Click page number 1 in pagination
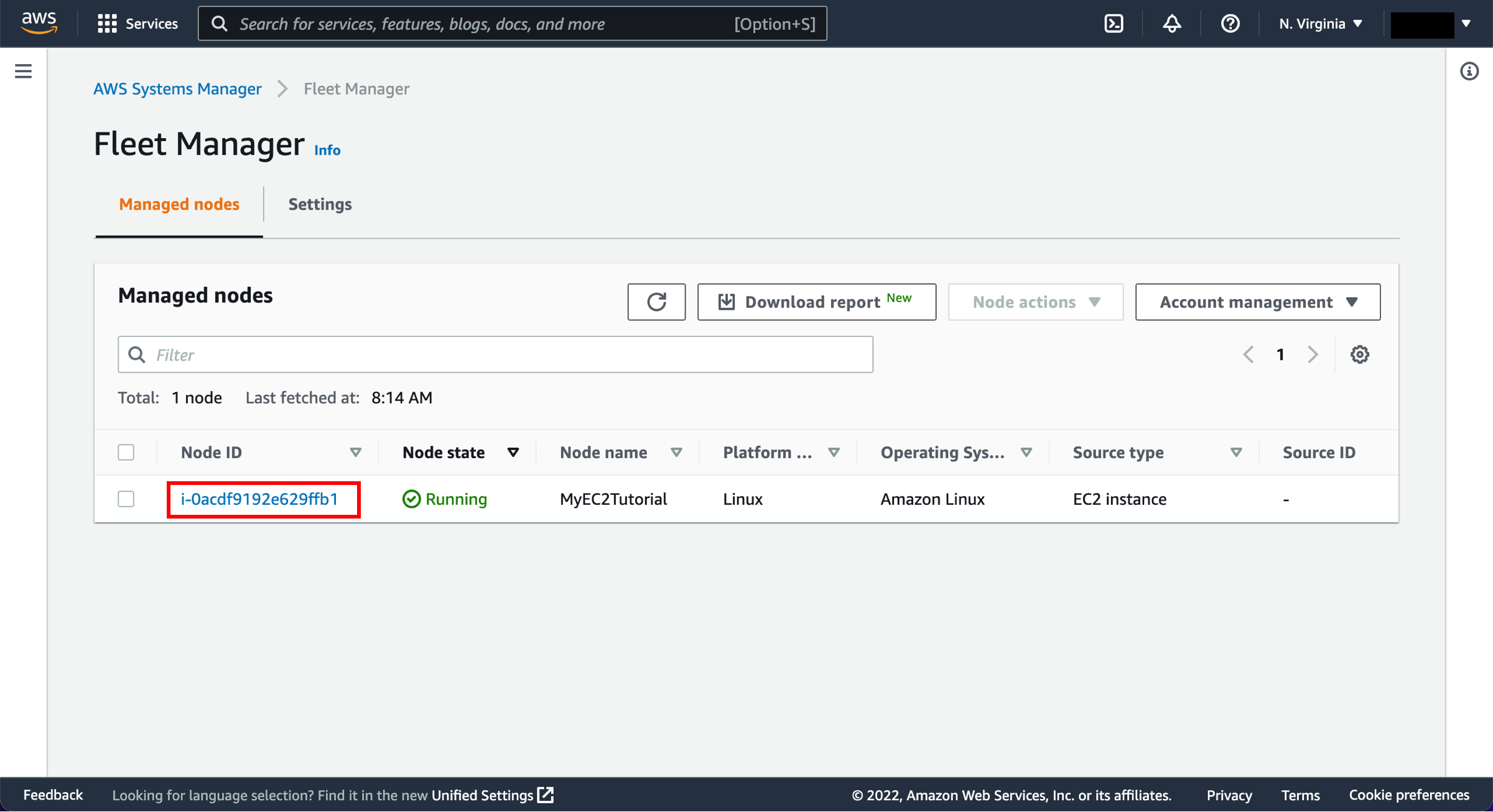 coord(1280,354)
